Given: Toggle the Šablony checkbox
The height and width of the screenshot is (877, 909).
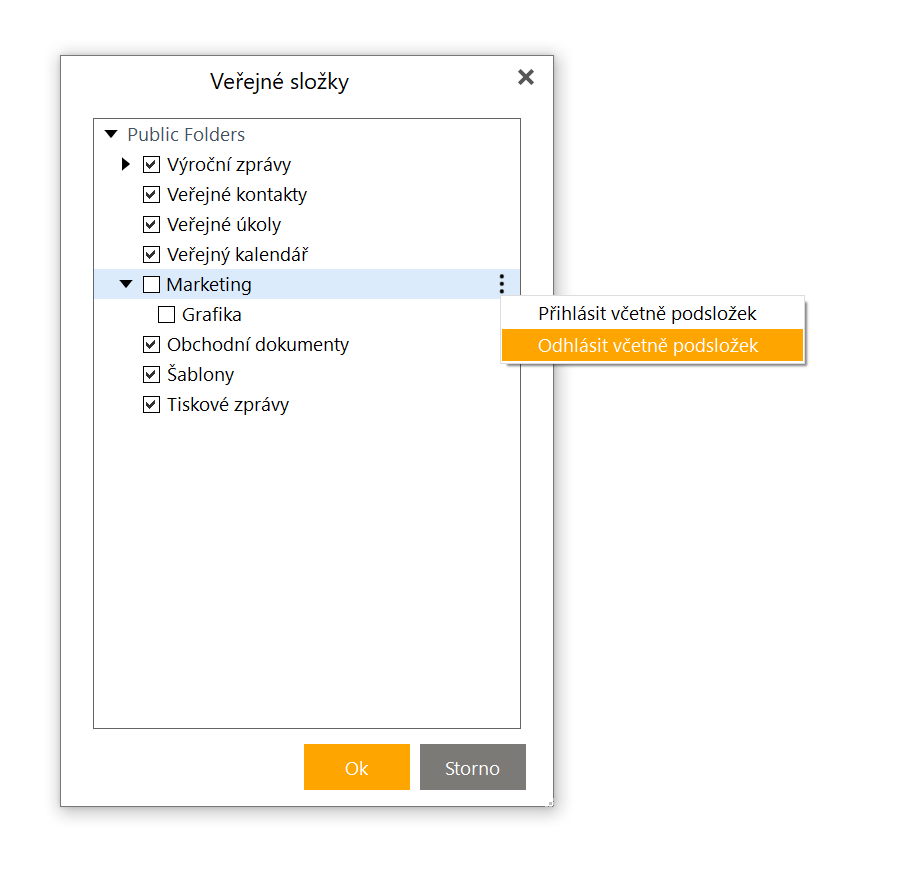Looking at the screenshot, I should pyautogui.click(x=151, y=374).
